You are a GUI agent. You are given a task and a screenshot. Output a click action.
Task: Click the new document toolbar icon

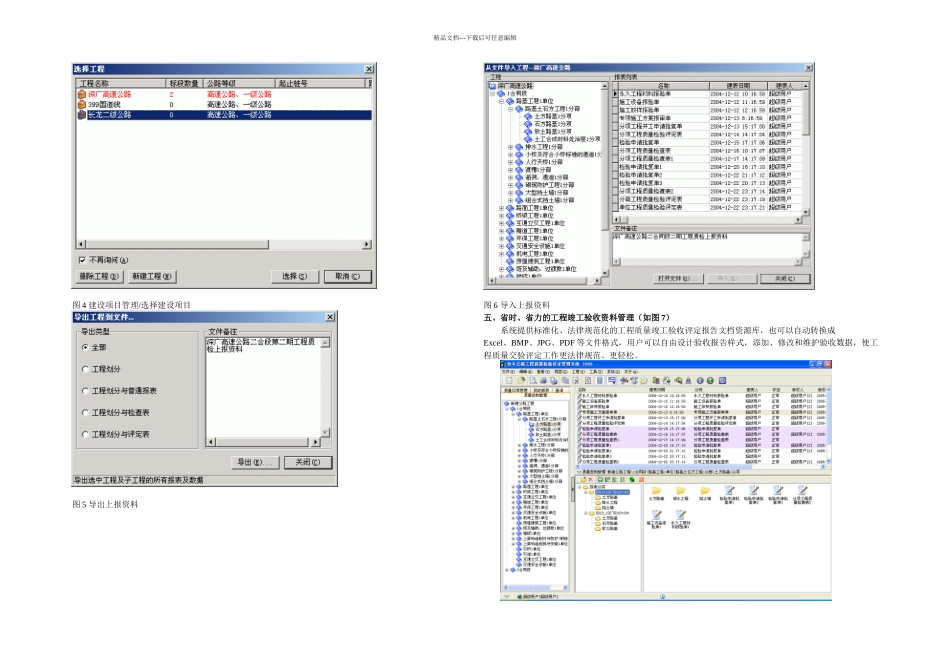pyautogui.click(x=509, y=380)
